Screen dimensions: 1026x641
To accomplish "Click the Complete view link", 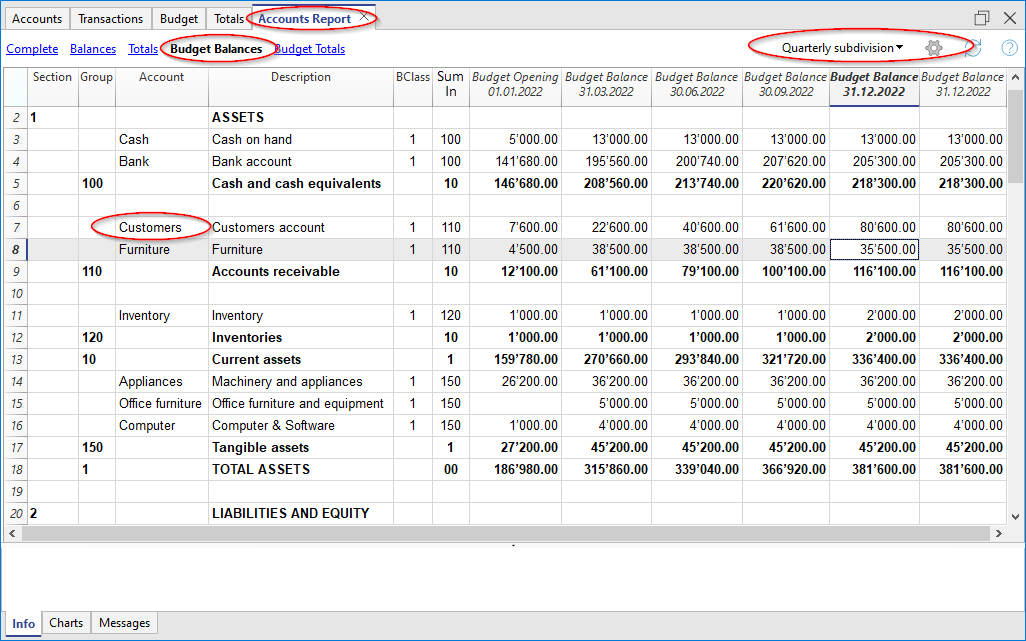I will pyautogui.click(x=32, y=49).
